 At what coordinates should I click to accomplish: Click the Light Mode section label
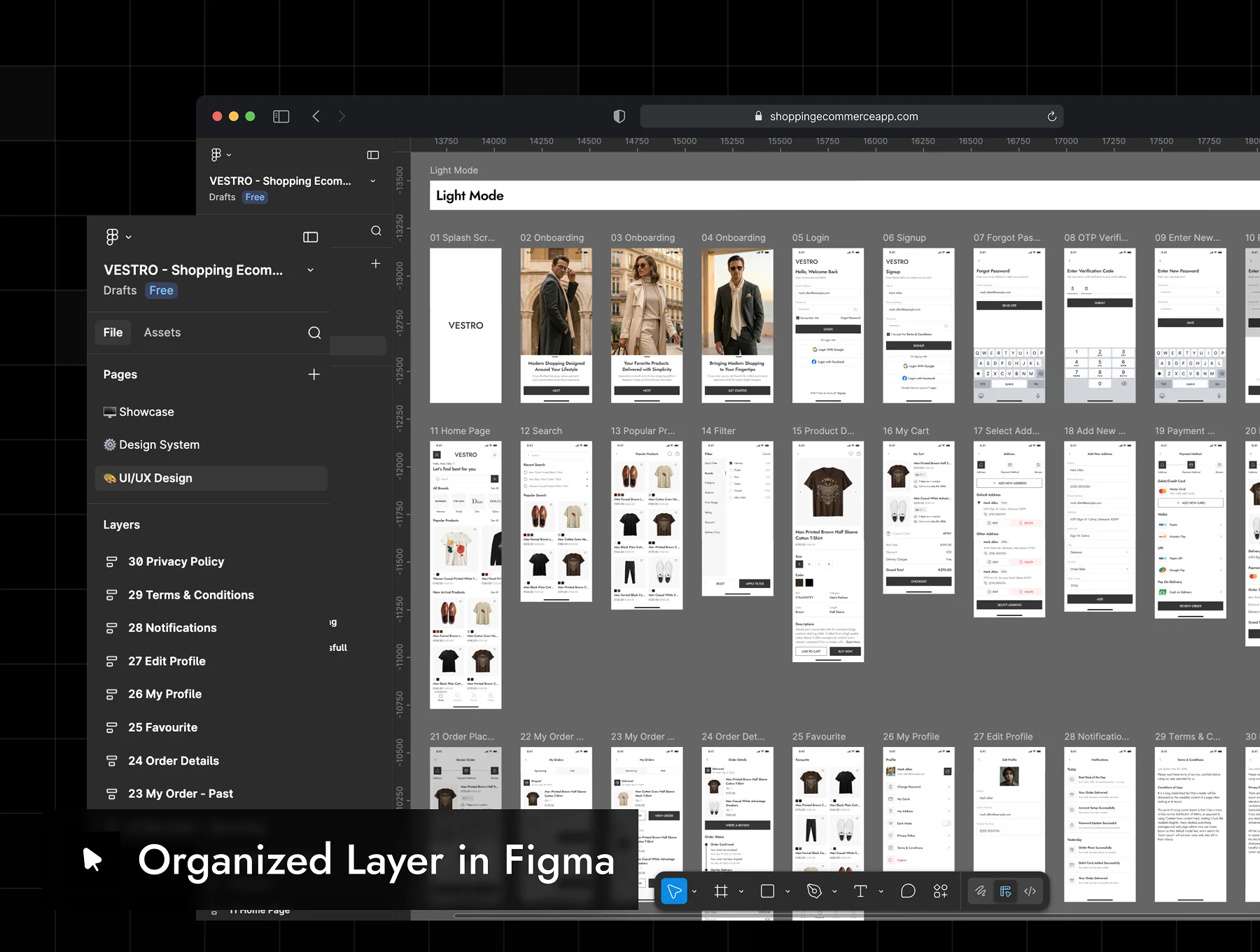point(454,170)
